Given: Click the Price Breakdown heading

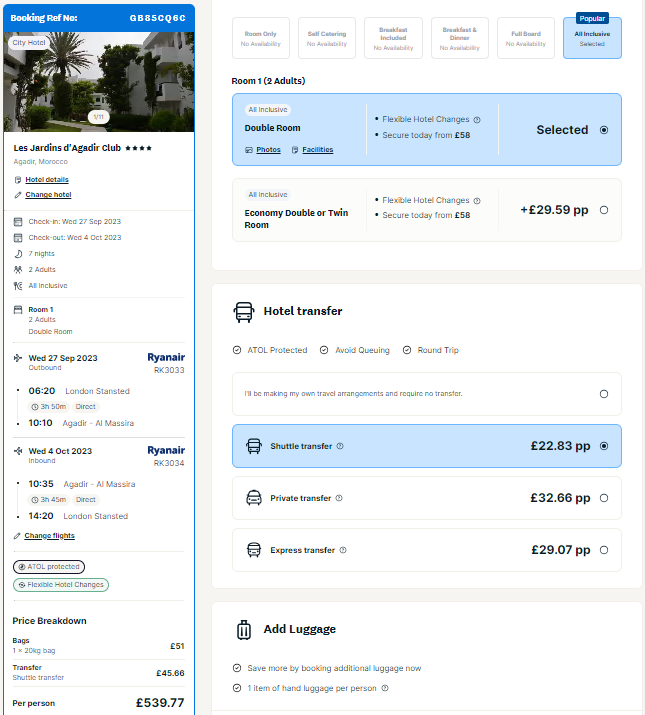Looking at the screenshot, I should pos(49,621).
